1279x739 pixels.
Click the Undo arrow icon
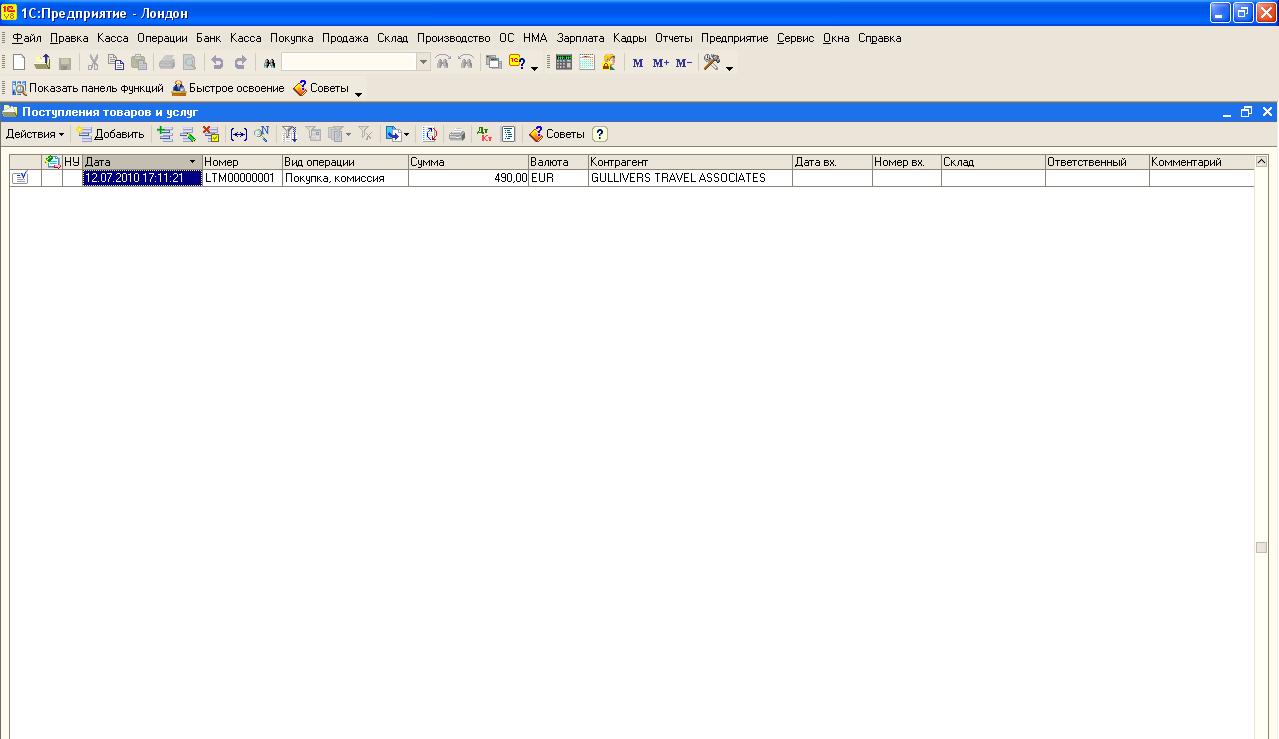[217, 62]
